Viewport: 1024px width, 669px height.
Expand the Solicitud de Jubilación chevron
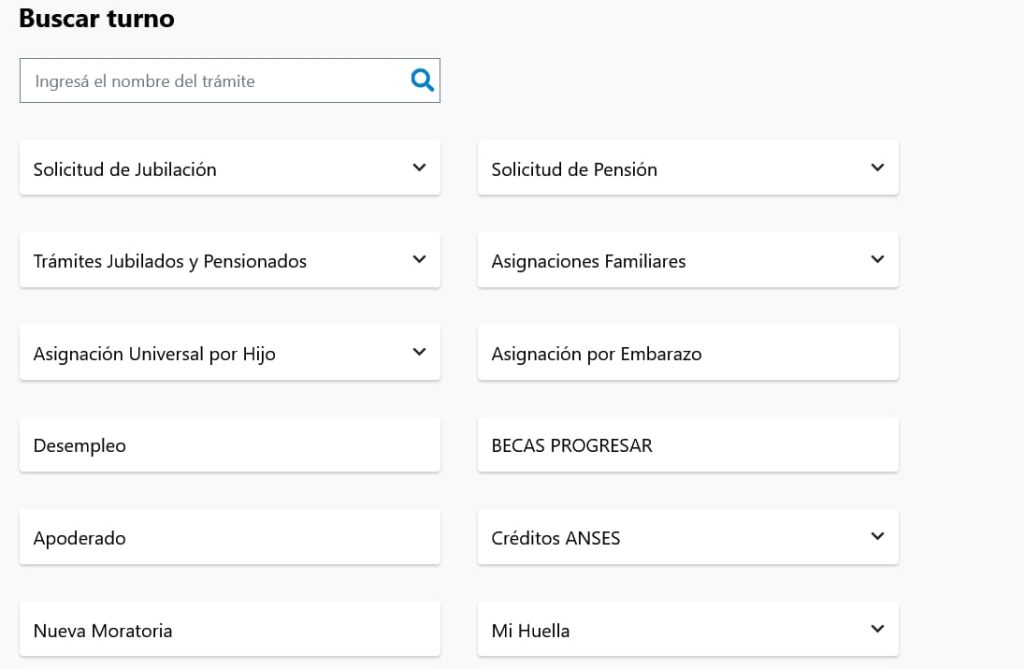(419, 168)
